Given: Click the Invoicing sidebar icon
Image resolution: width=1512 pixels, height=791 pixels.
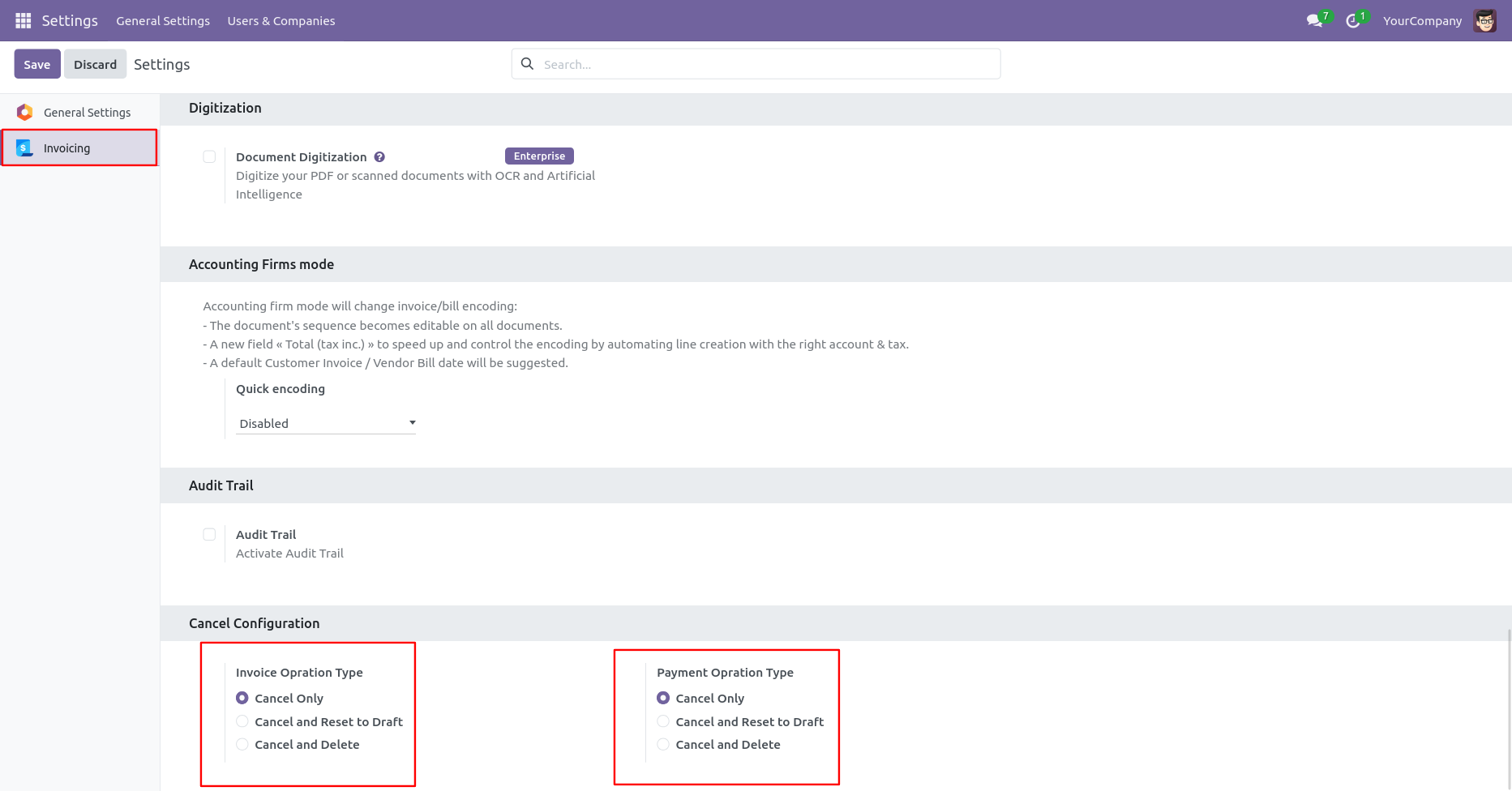Looking at the screenshot, I should pyautogui.click(x=25, y=148).
